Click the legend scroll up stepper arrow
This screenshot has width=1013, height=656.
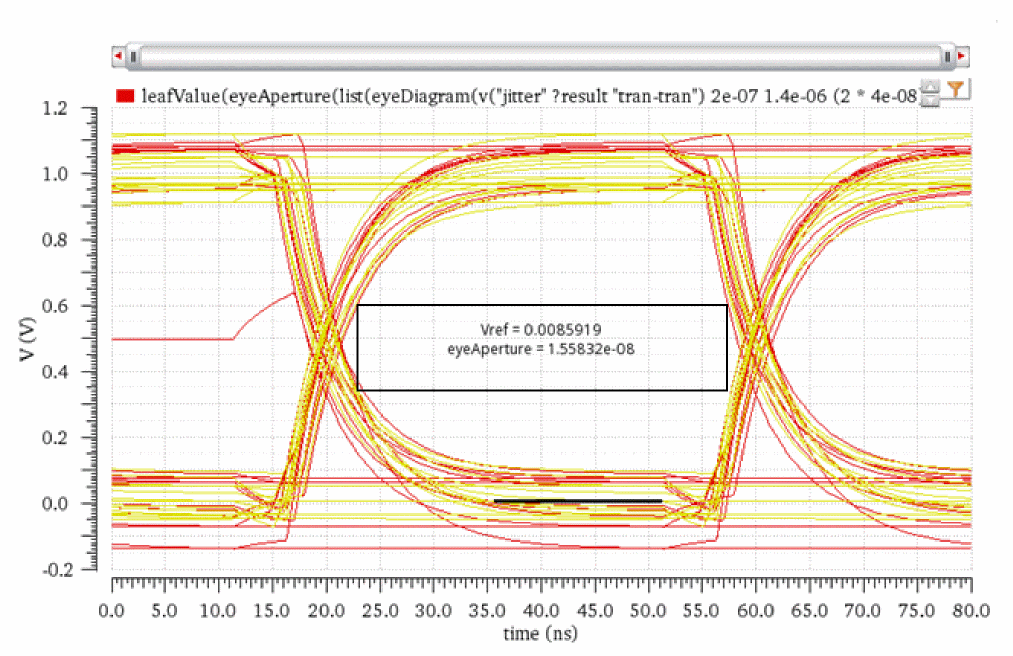pos(931,88)
